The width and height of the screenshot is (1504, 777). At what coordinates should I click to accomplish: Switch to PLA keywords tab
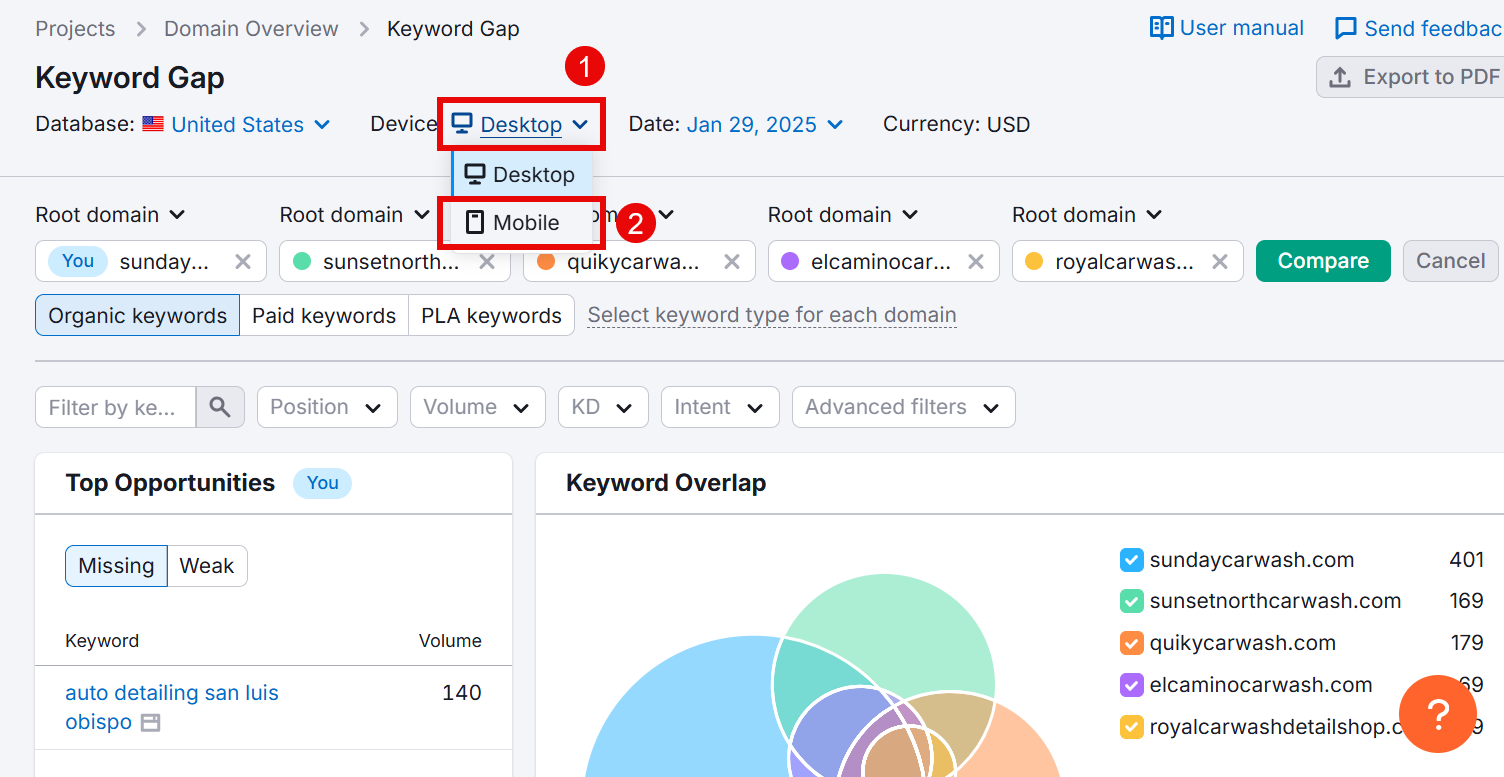pos(491,315)
